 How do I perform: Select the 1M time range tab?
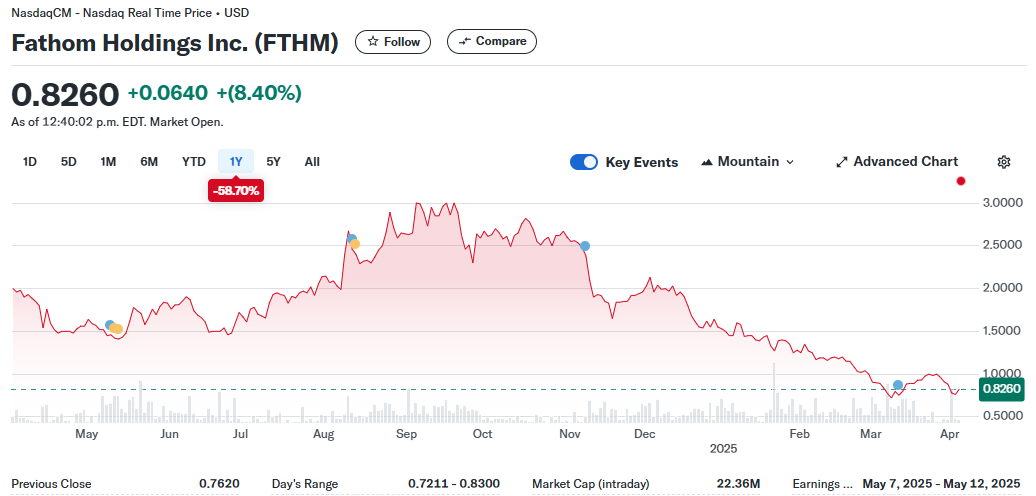pyautogui.click(x=108, y=162)
